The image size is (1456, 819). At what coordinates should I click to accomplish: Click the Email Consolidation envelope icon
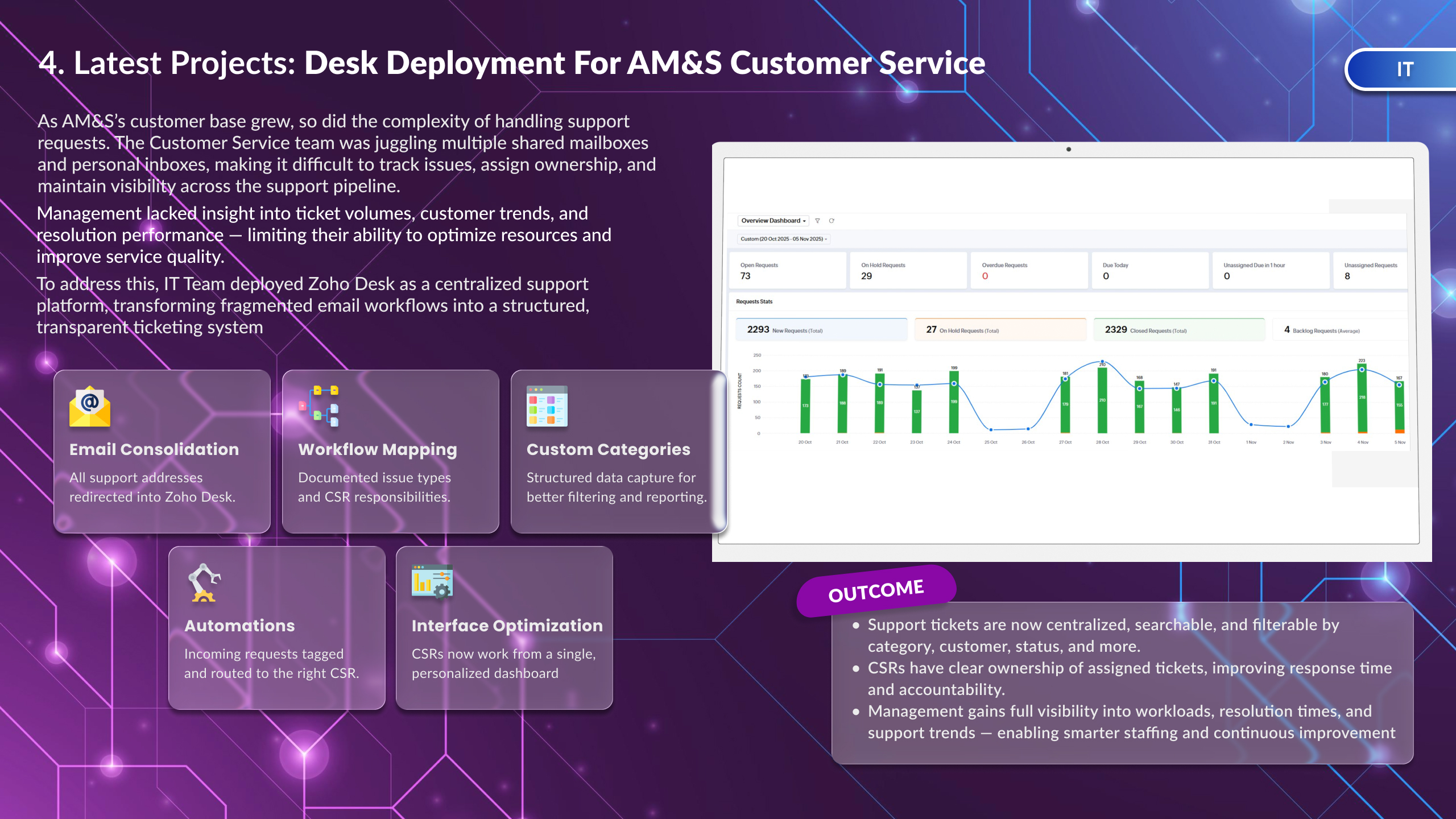pyautogui.click(x=90, y=406)
